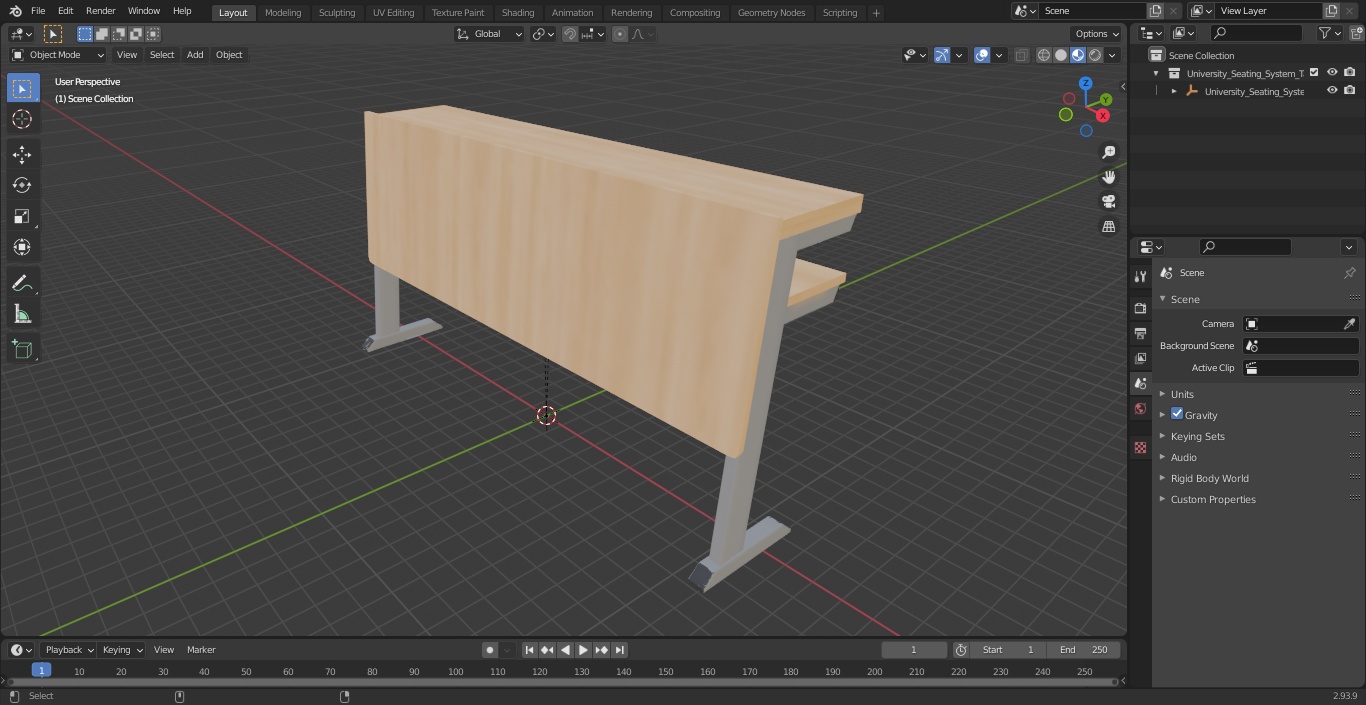
Task: Switch to solid viewport shading
Action: pos(1061,55)
